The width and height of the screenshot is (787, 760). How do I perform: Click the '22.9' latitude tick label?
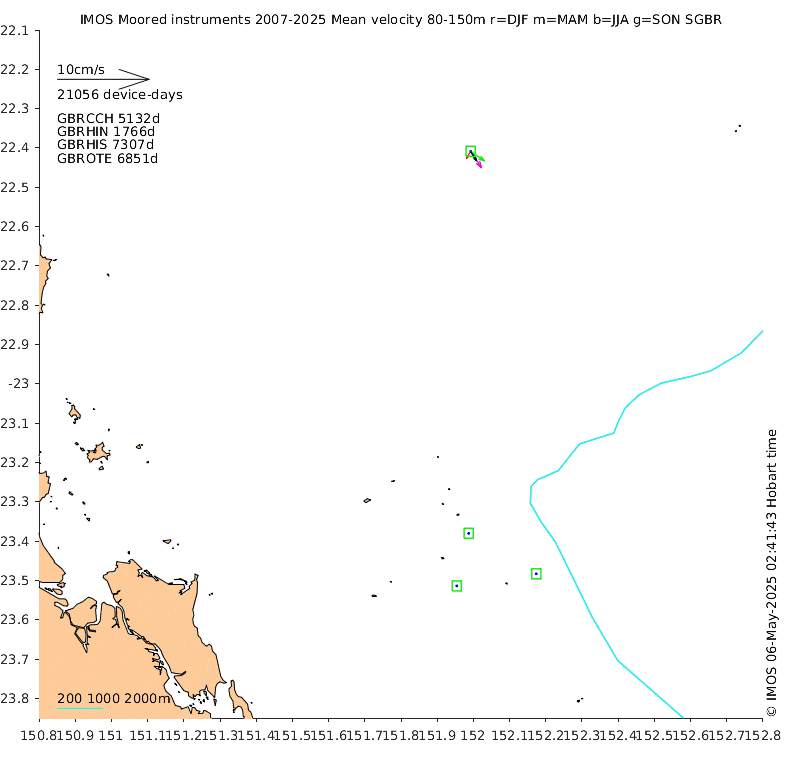[x=15, y=344]
